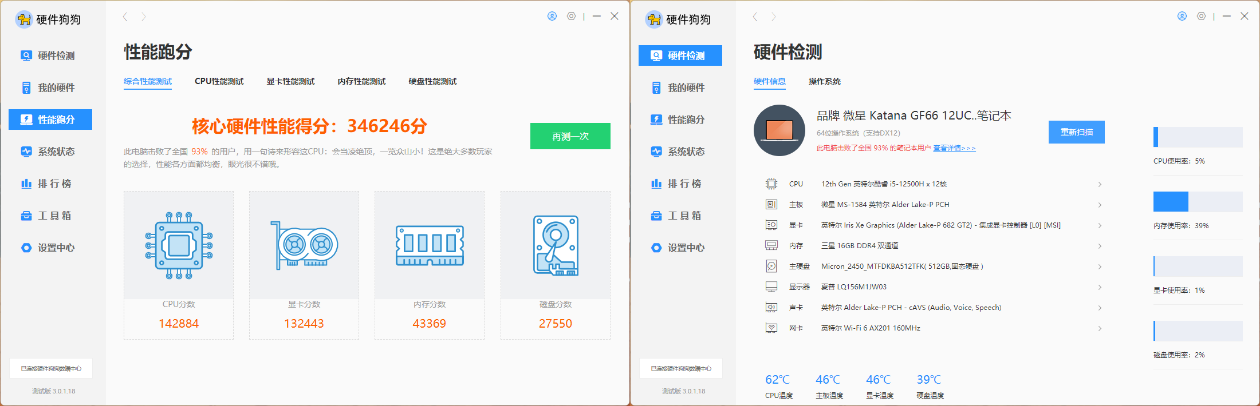
Task: Click the 显示器 monitor row icon
Action: click(771, 286)
